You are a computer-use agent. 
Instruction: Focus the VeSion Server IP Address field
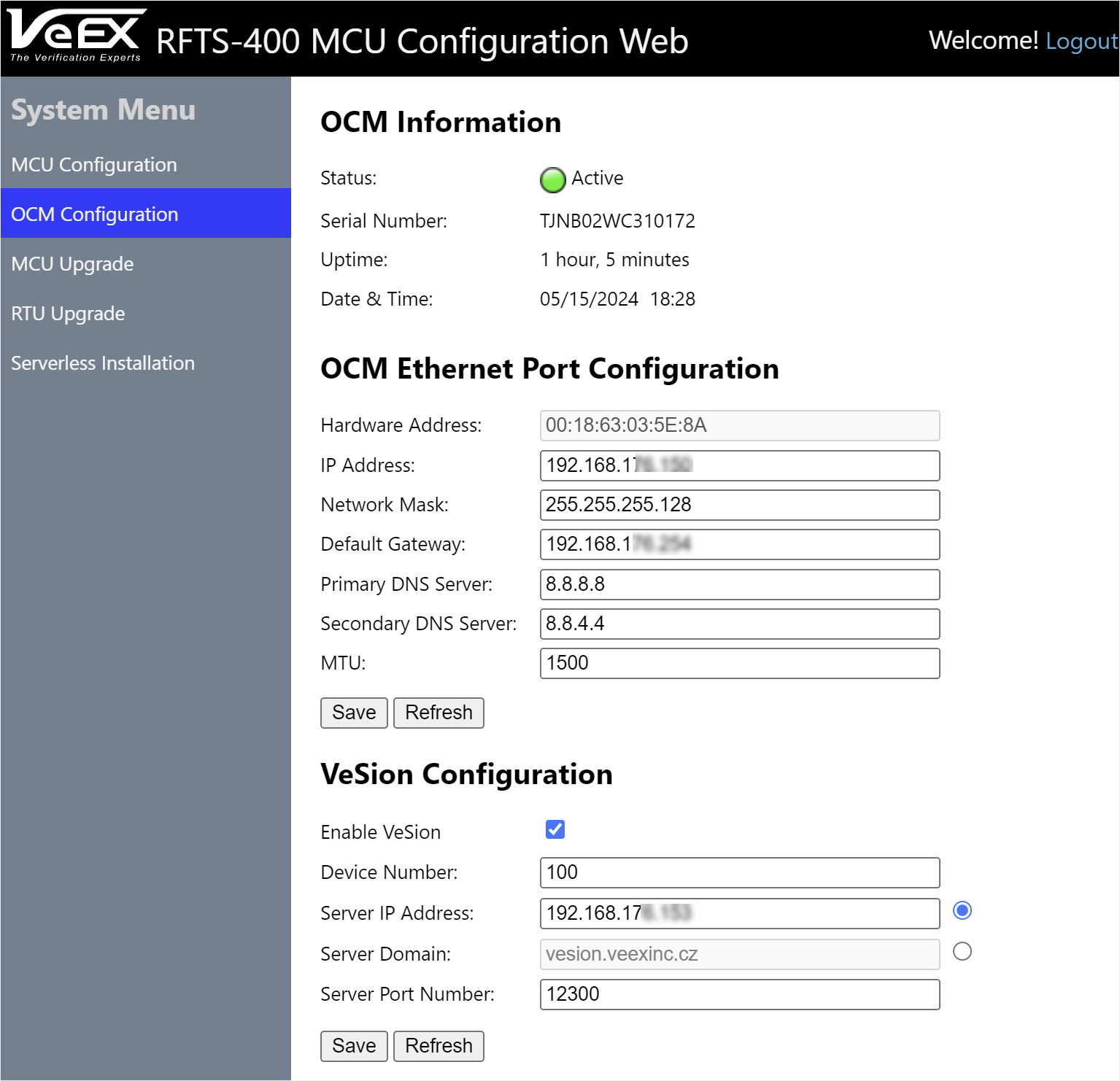[x=740, y=913]
